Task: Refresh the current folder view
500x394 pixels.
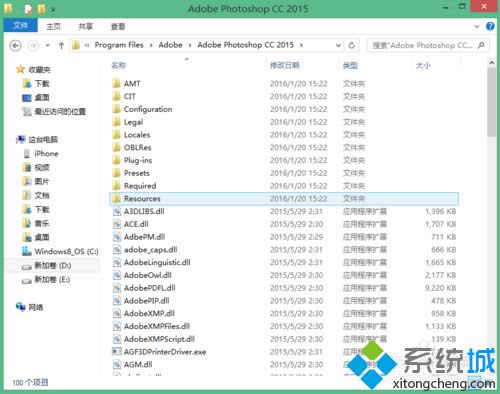Action: 351,45
